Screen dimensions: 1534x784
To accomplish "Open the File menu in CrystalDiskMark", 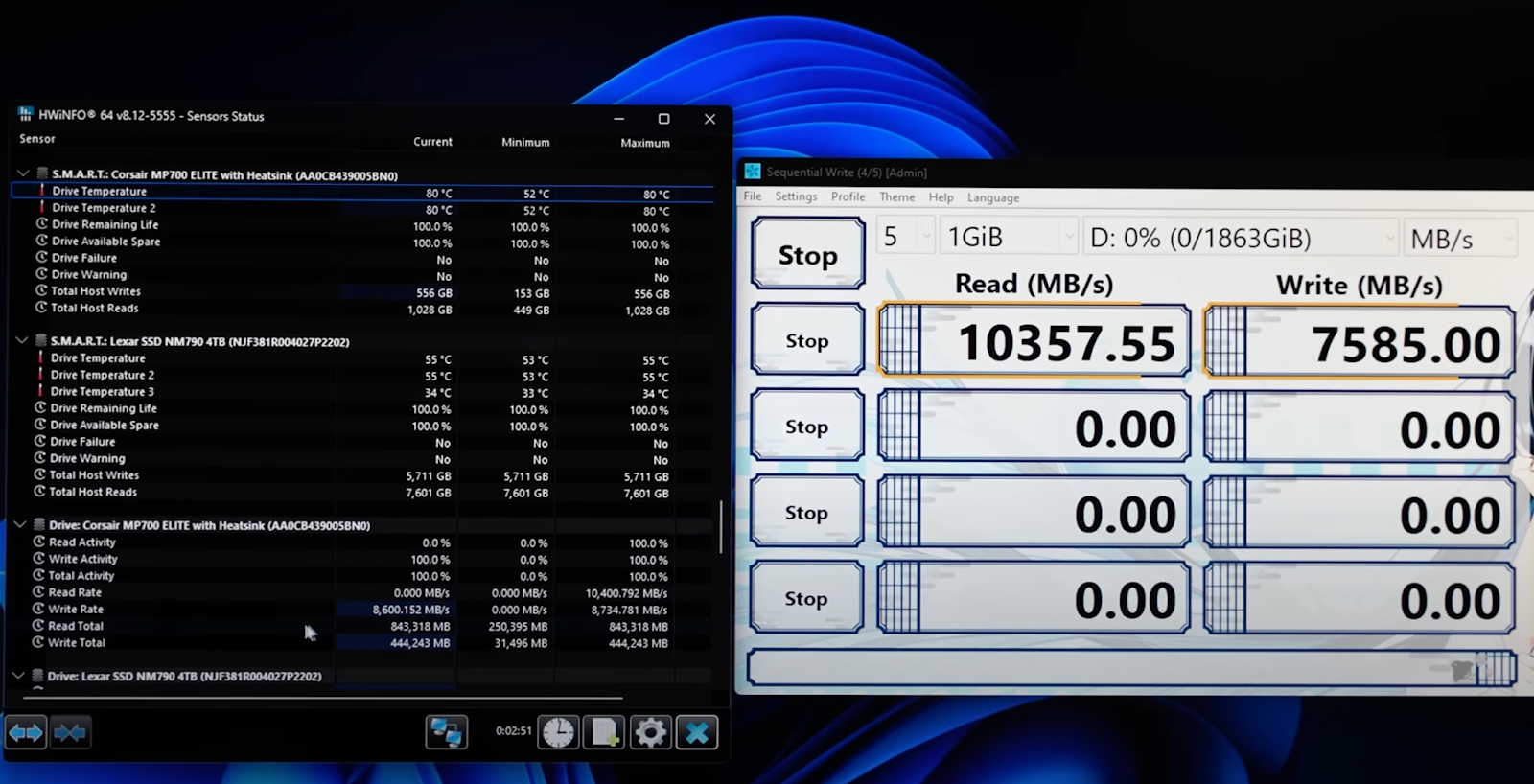I will pyautogui.click(x=753, y=196).
